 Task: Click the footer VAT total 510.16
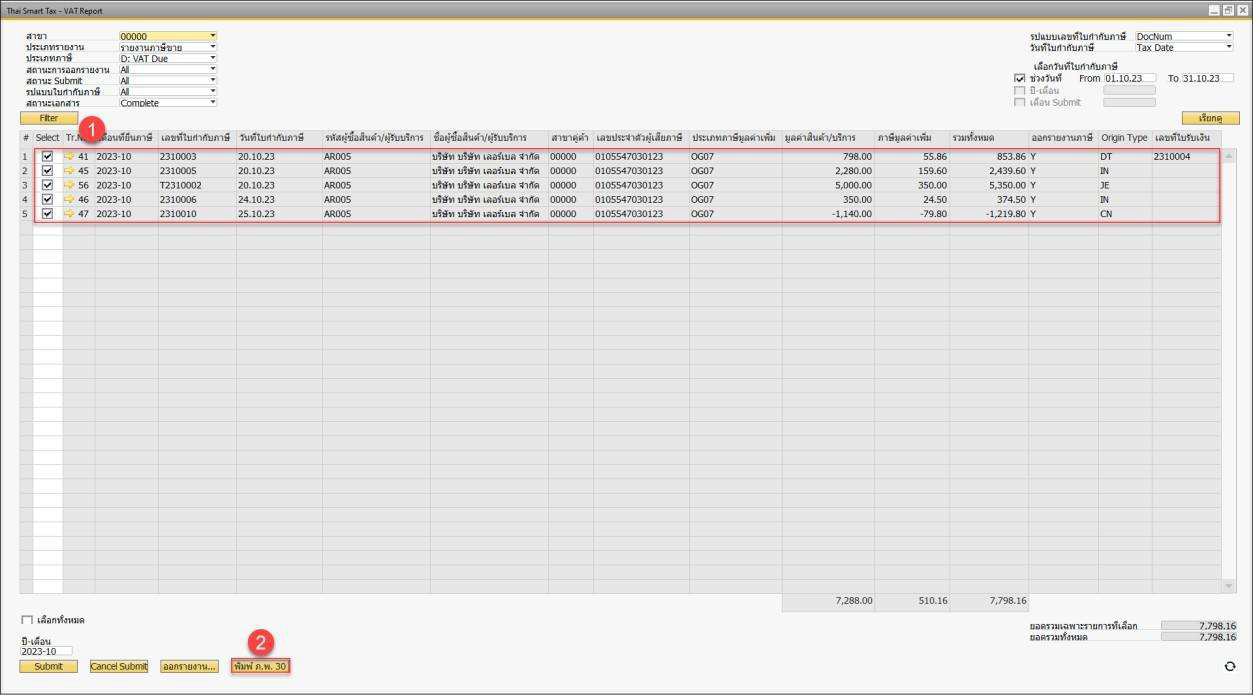(912, 601)
